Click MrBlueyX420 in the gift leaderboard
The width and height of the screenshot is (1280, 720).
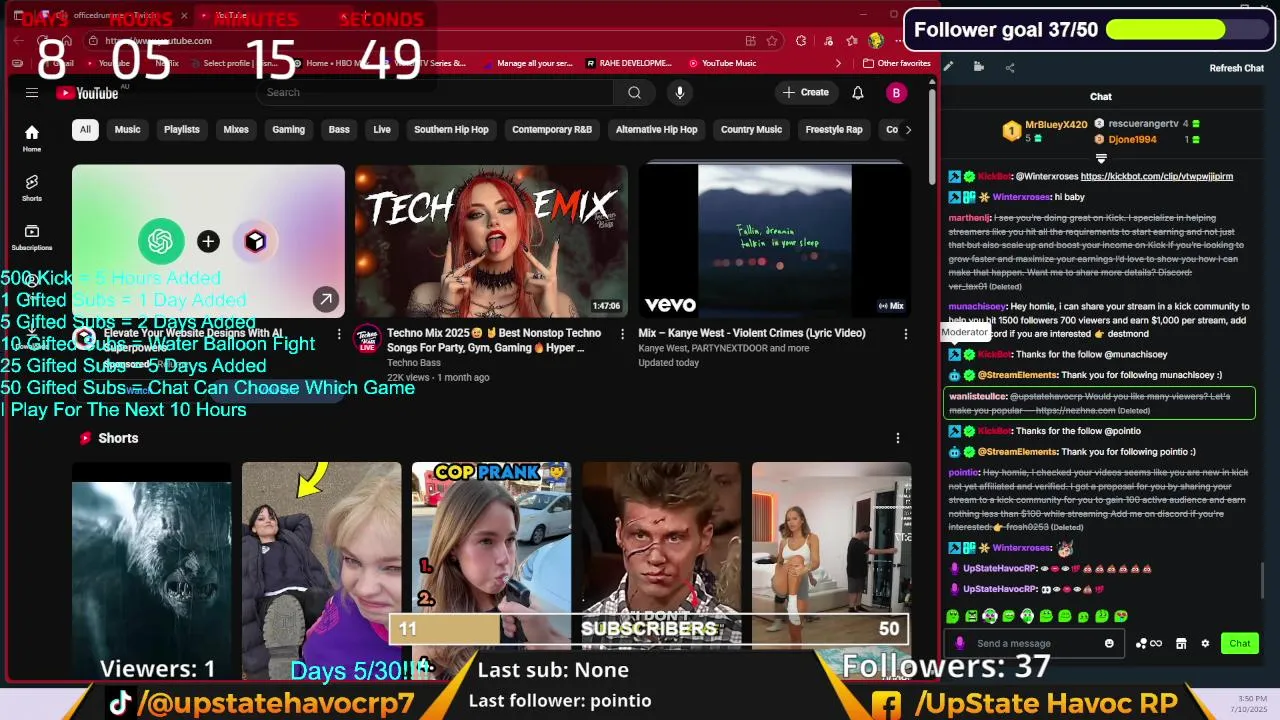(1056, 125)
